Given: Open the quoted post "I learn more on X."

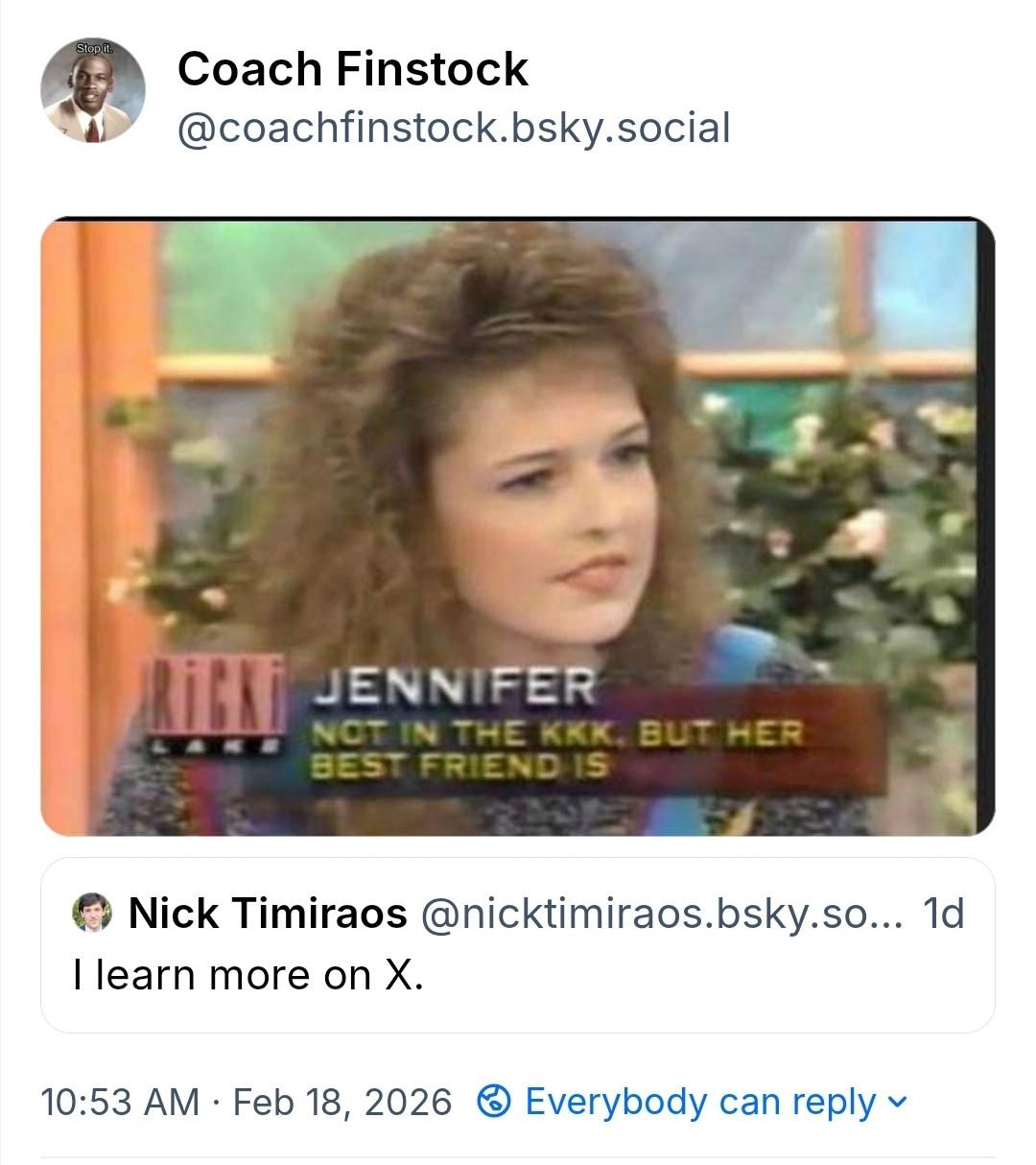Looking at the screenshot, I should click(247, 975).
